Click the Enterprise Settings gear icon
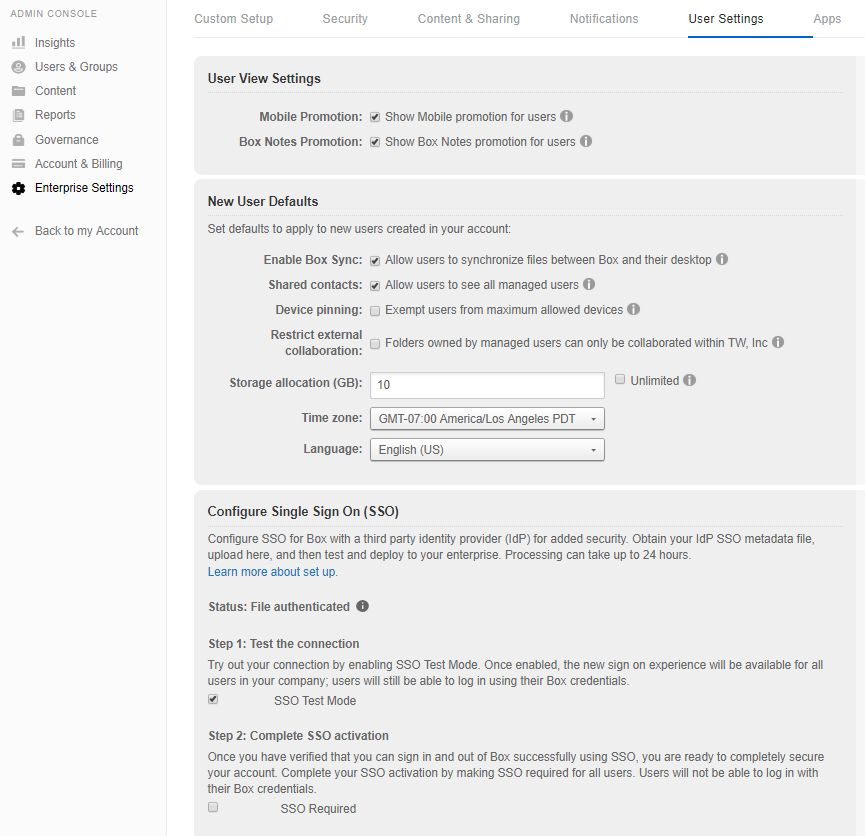 pyautogui.click(x=18, y=188)
